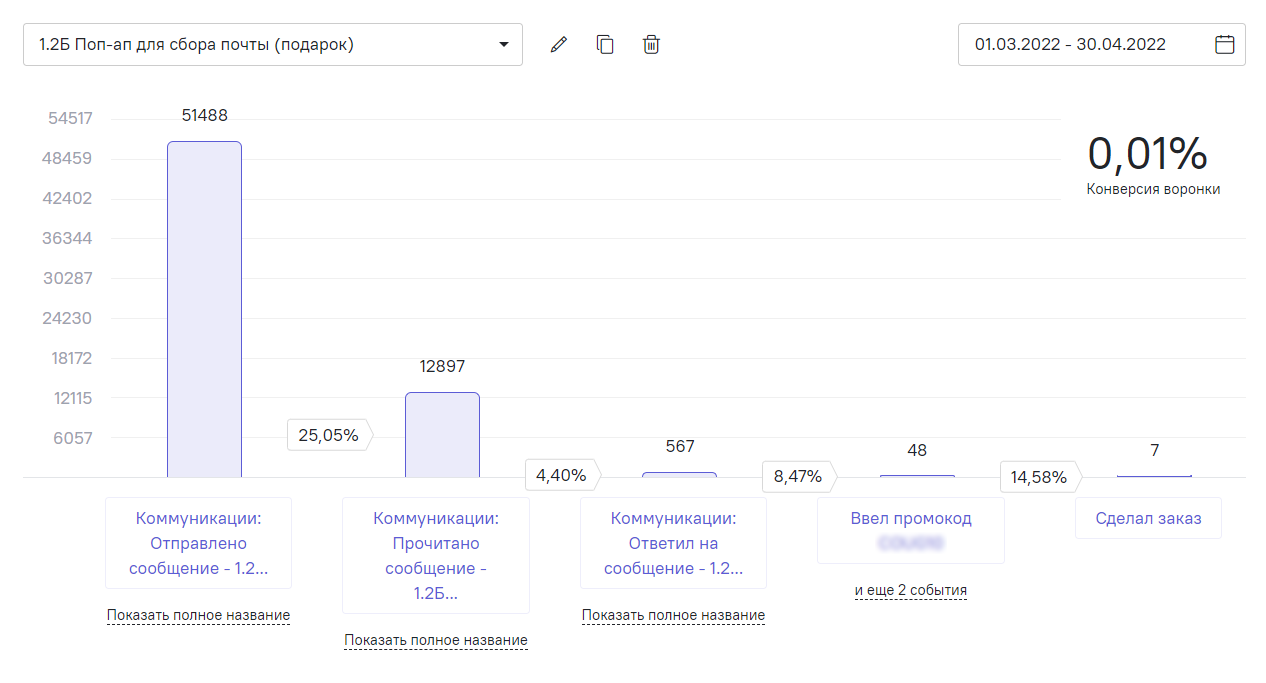
Task: Click the y-axis label 6057
Action: coord(73,438)
